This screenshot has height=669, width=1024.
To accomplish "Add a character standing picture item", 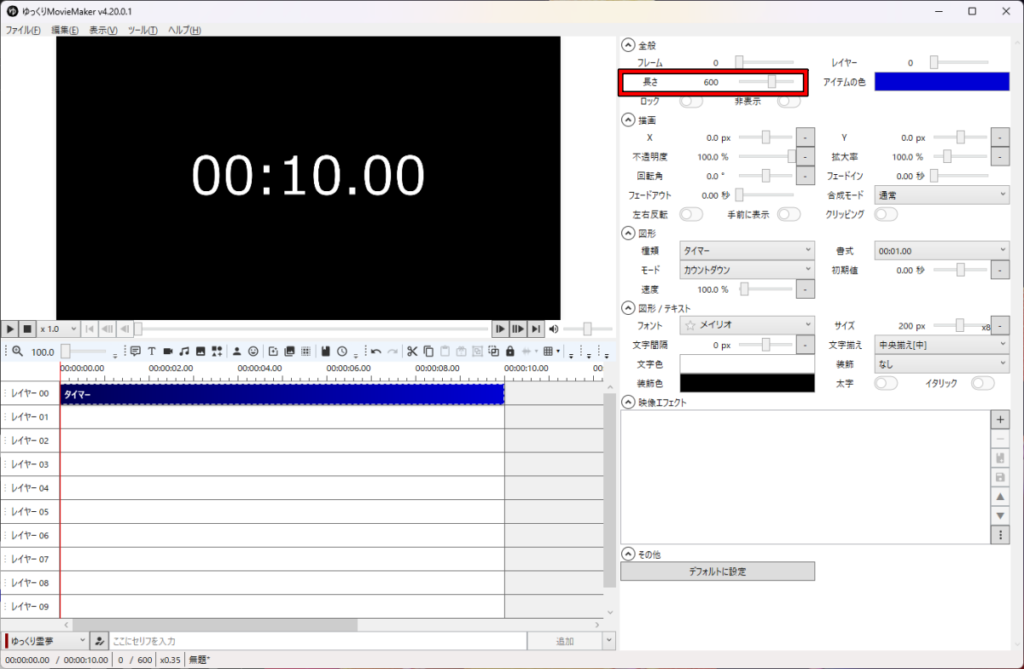I will coord(236,351).
